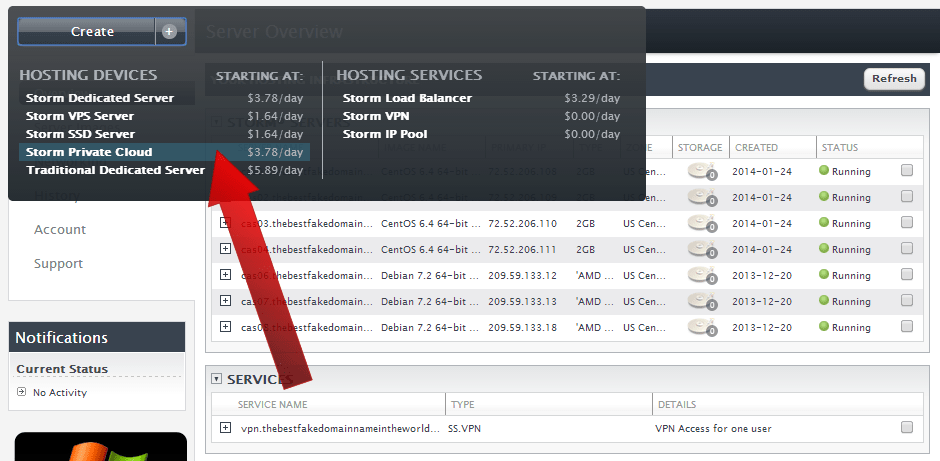Click the No Activity arrow icon
The image size is (940, 461).
[x=22, y=392]
